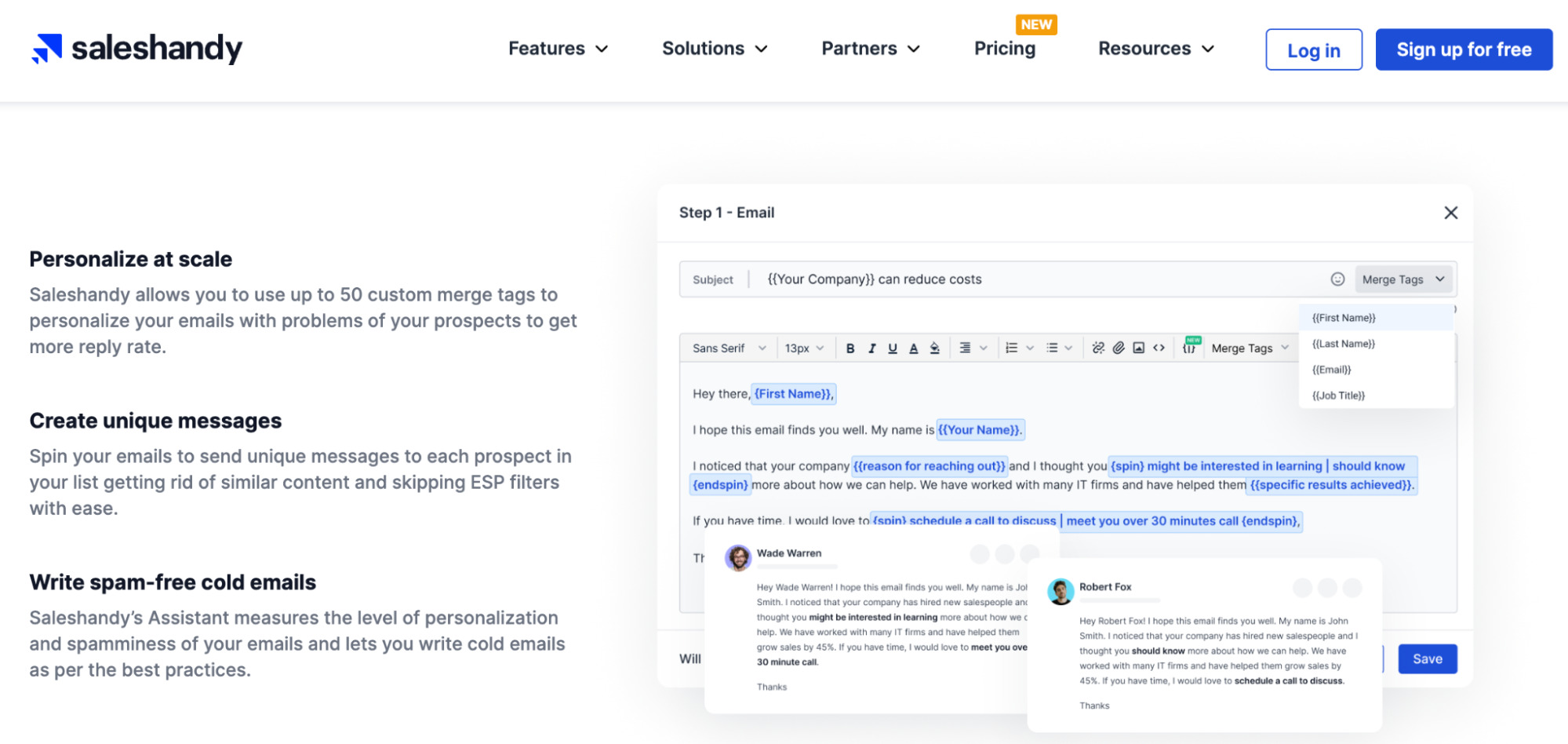Open the Sans Serif font dropdown
Image resolution: width=1568 pixels, height=744 pixels.
[729, 348]
